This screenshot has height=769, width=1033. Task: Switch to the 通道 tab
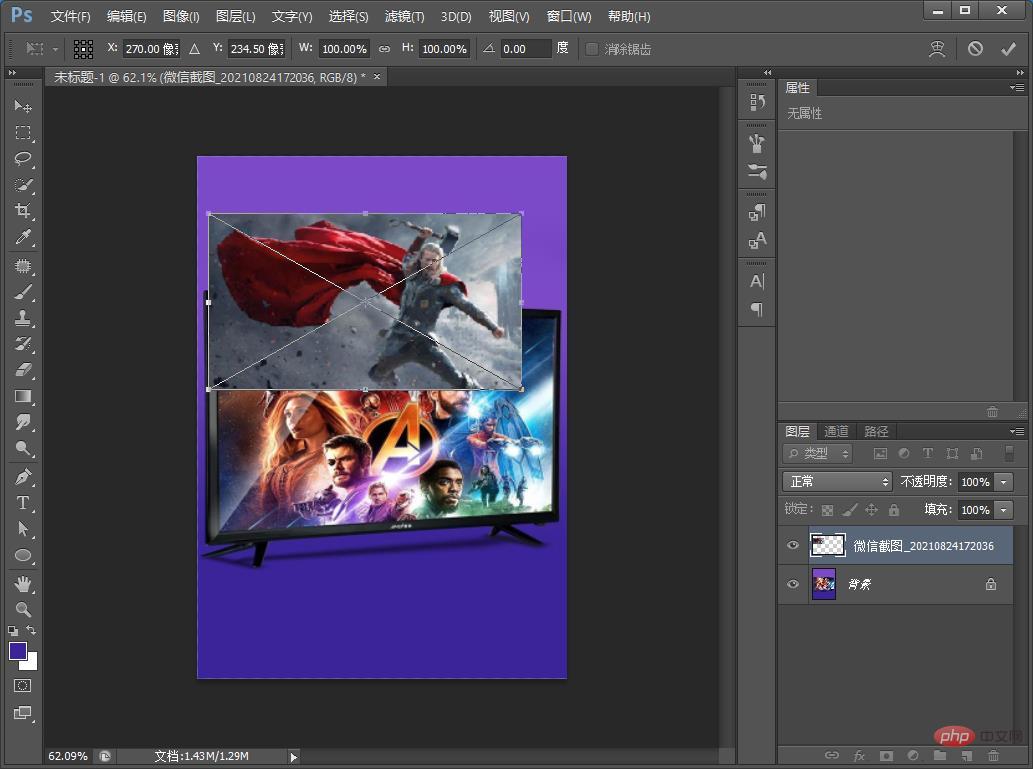point(836,431)
